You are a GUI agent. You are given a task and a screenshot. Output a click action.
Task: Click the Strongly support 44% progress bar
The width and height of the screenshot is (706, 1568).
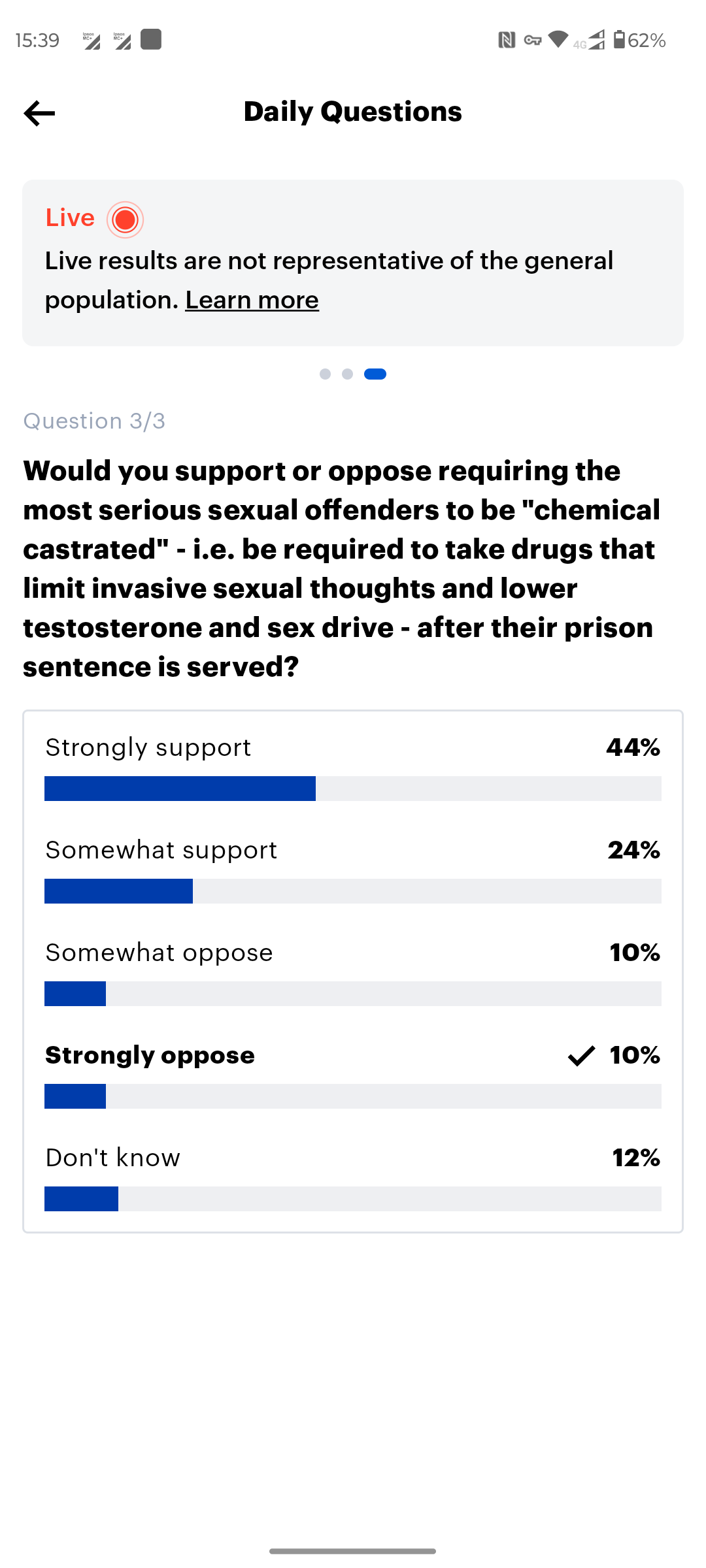coord(353,789)
